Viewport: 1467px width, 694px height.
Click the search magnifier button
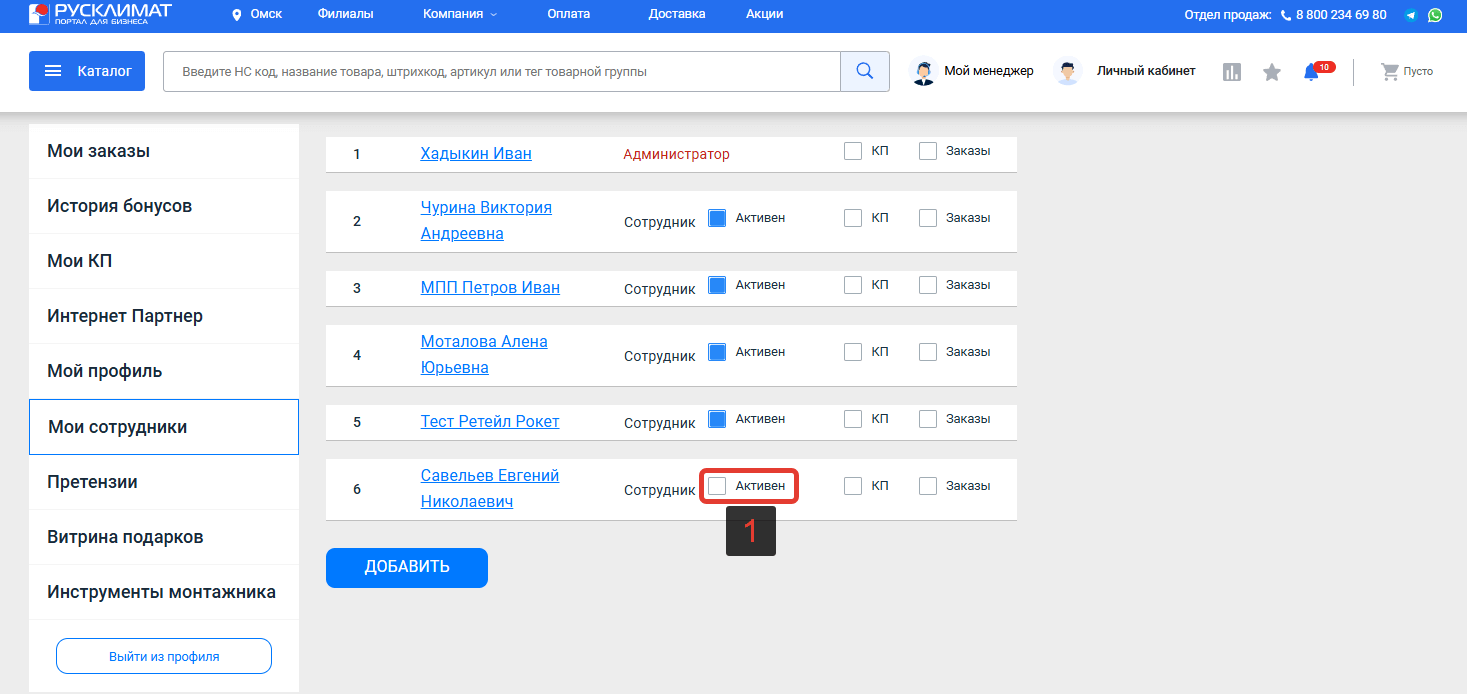click(865, 71)
